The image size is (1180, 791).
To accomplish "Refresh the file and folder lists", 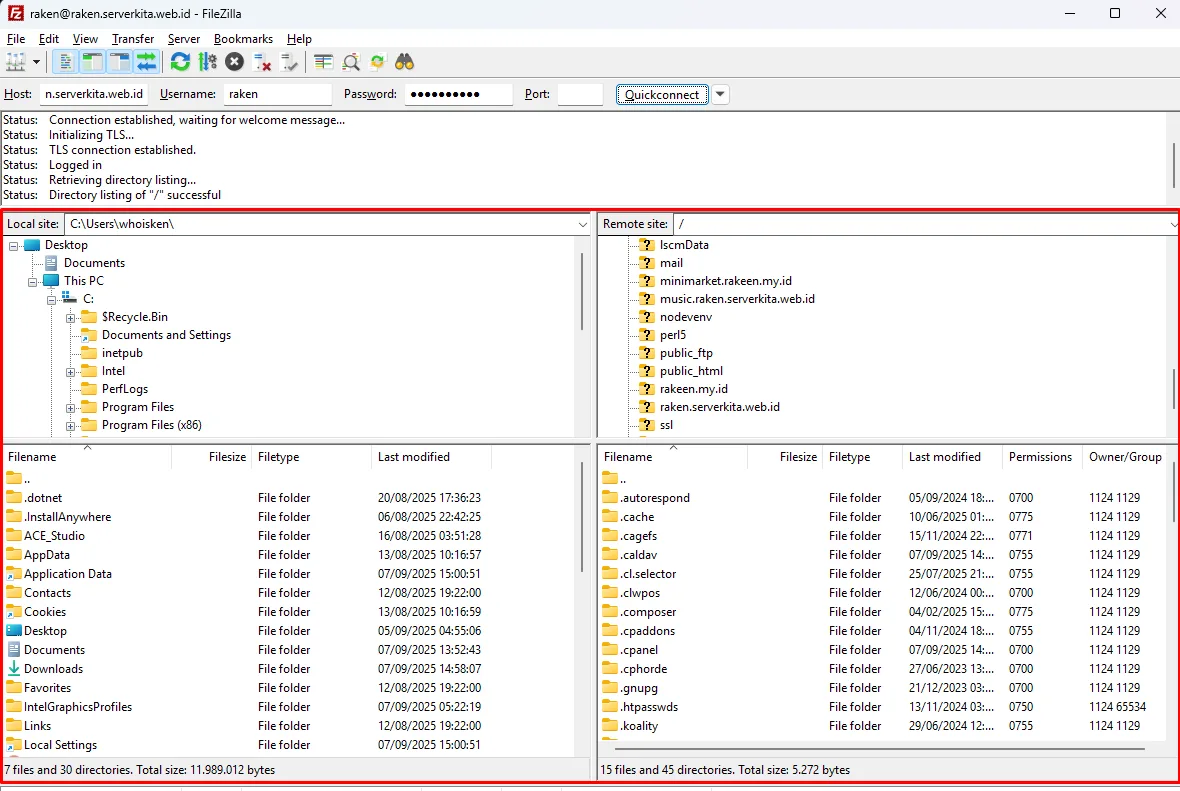I will click(x=180, y=62).
